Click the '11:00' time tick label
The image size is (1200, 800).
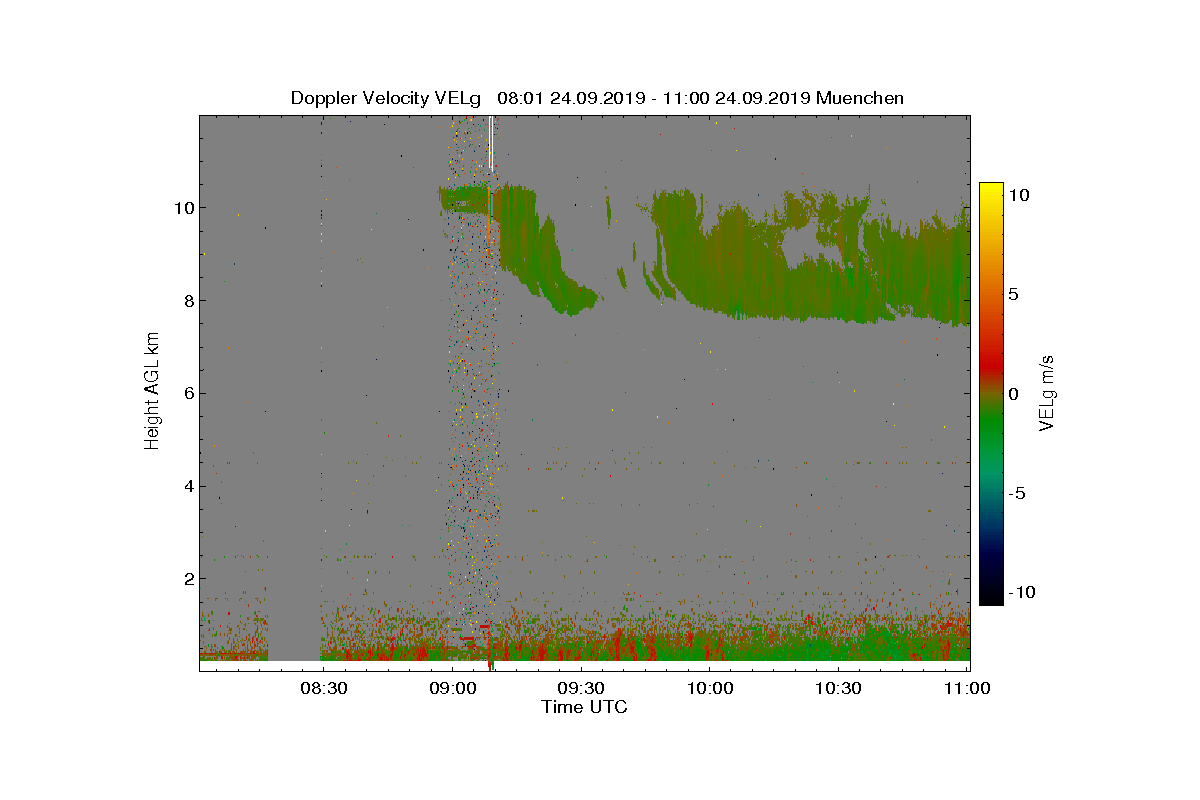pyautogui.click(x=966, y=688)
